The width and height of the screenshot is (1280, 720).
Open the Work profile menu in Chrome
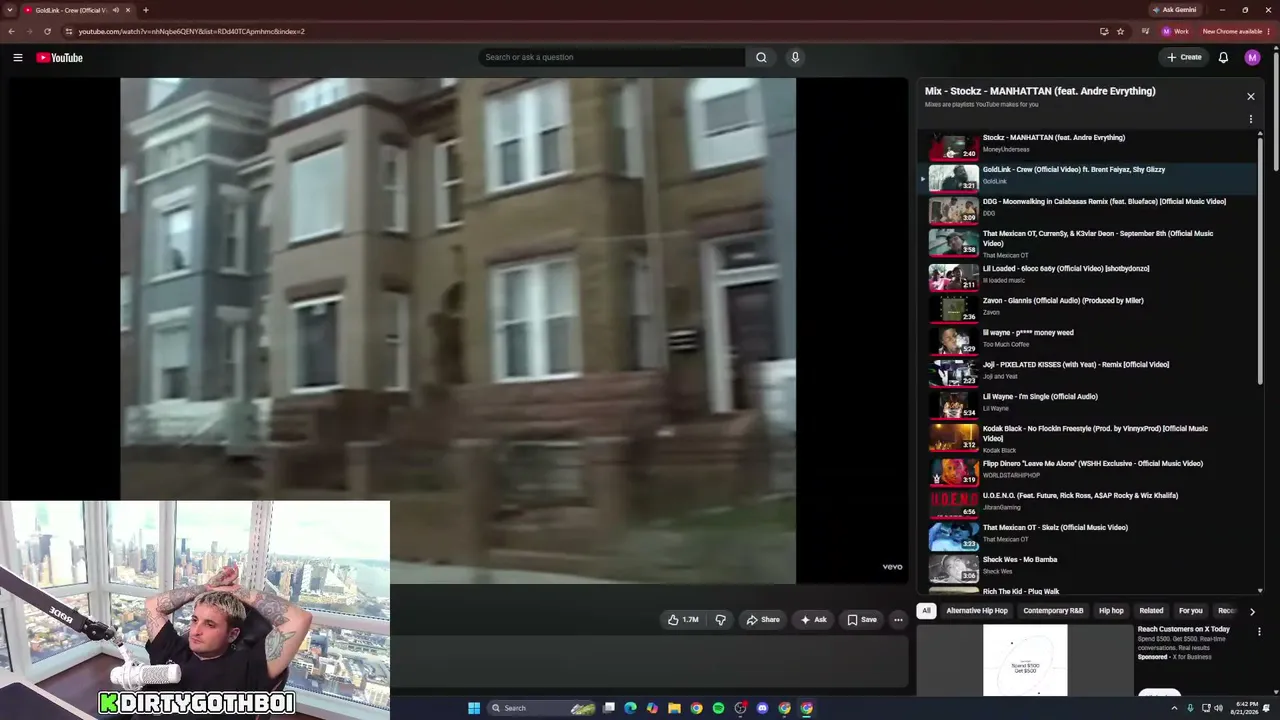pos(1175,31)
